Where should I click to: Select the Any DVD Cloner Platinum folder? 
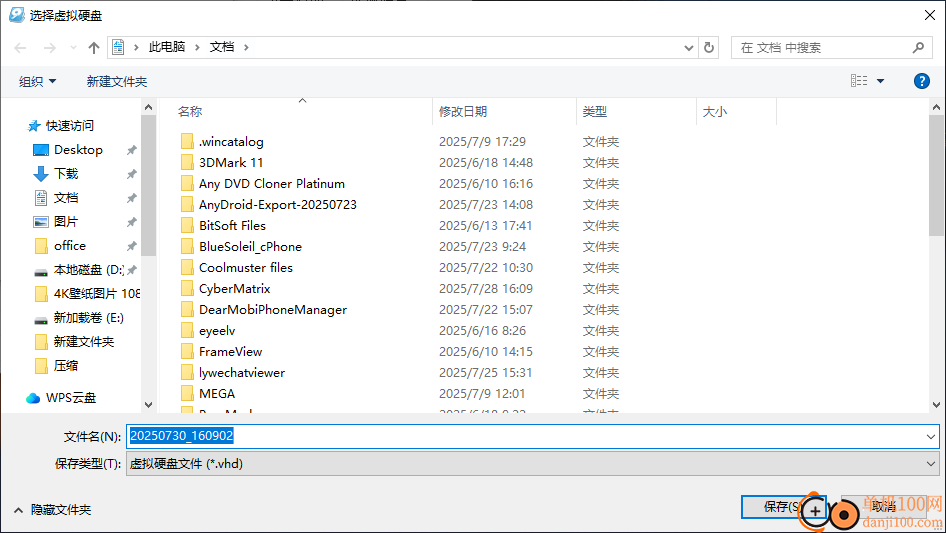click(272, 184)
